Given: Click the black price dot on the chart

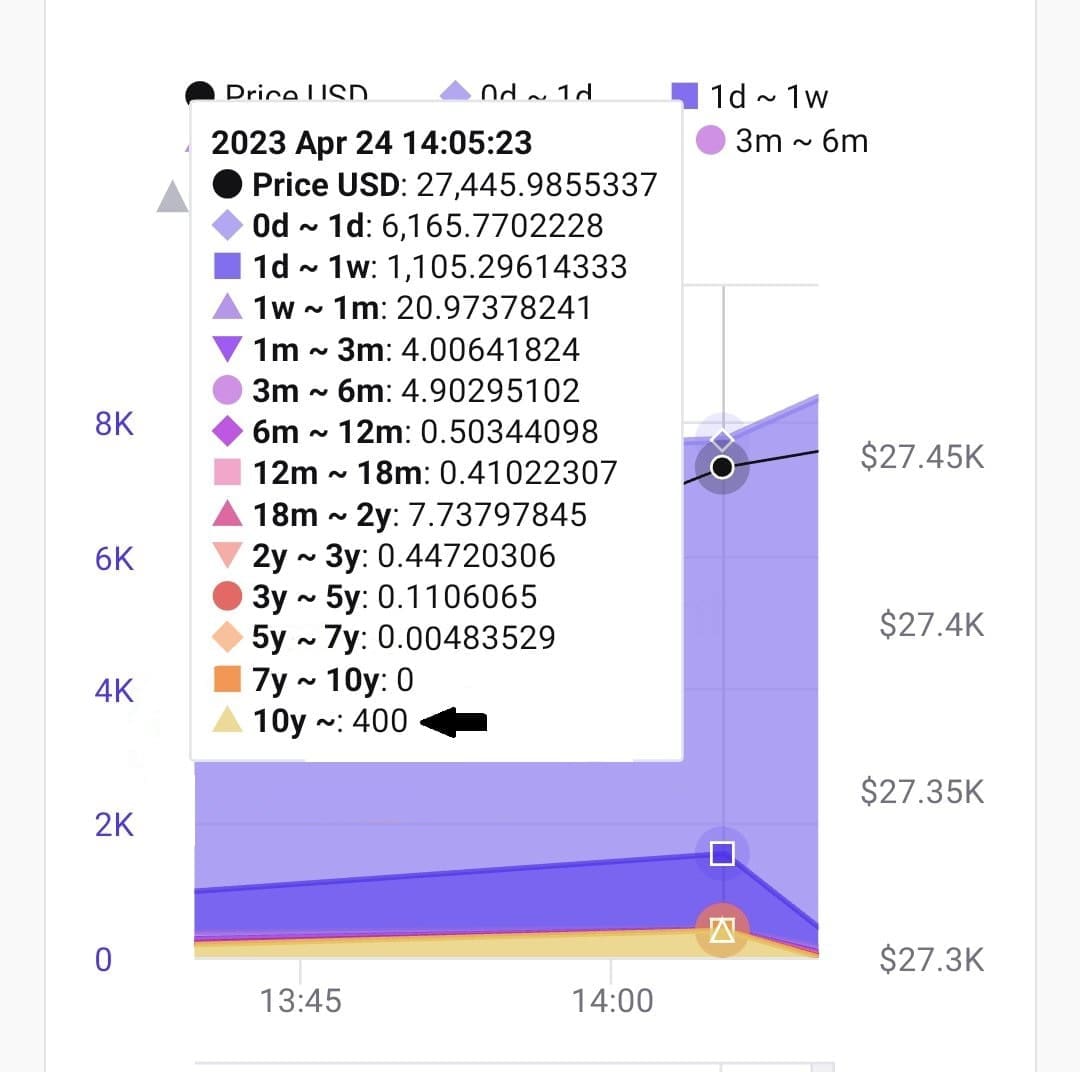Looking at the screenshot, I should 722,467.
